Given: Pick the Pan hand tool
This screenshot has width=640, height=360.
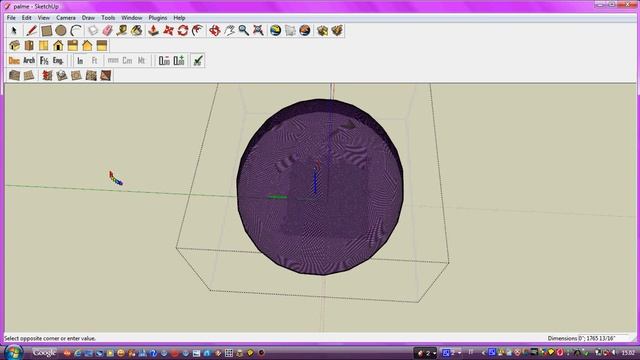Looking at the screenshot, I should (x=229, y=31).
